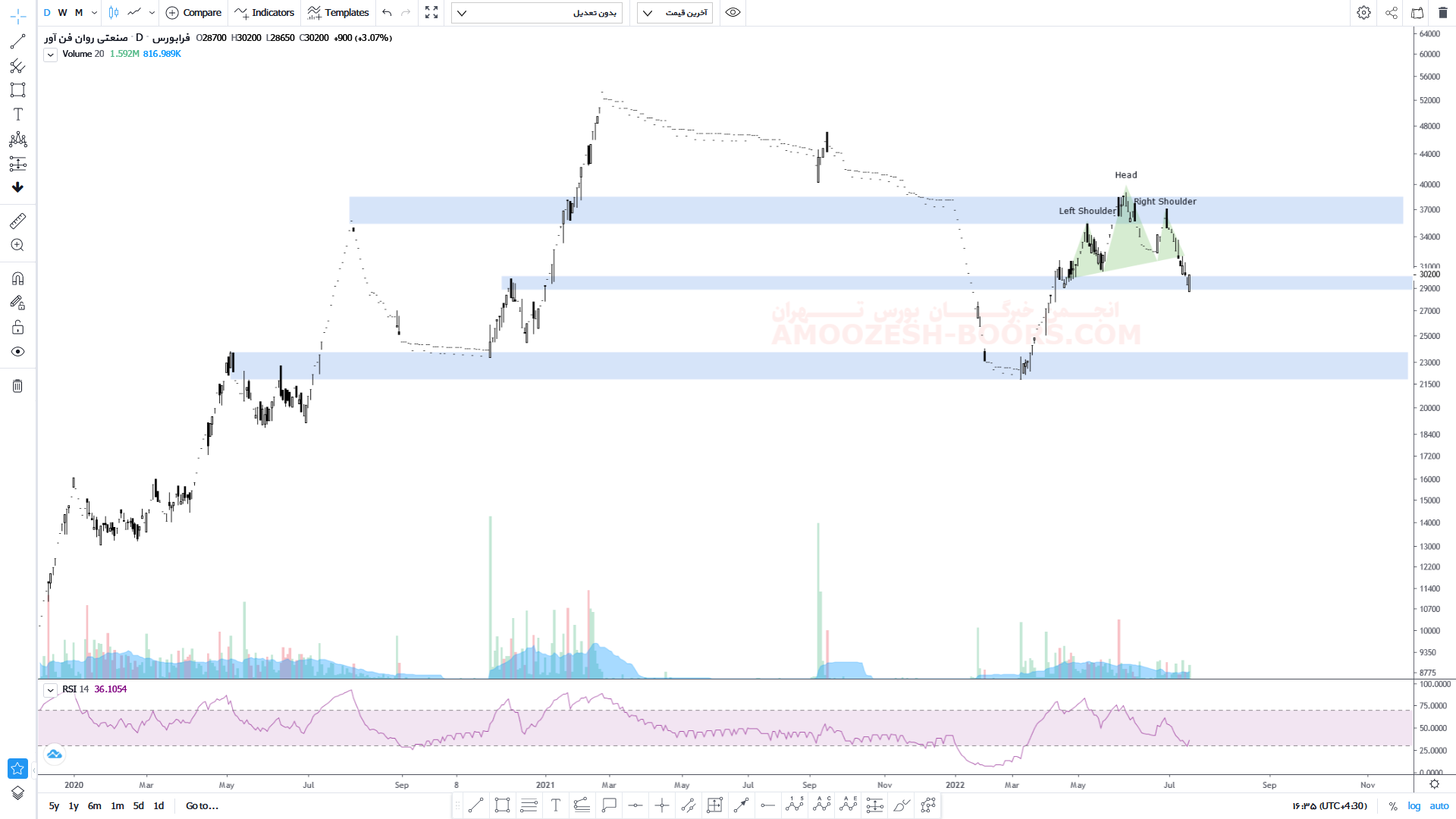Open chart settings gear icon
Image resolution: width=1456 pixels, height=819 pixels.
click(x=1363, y=12)
